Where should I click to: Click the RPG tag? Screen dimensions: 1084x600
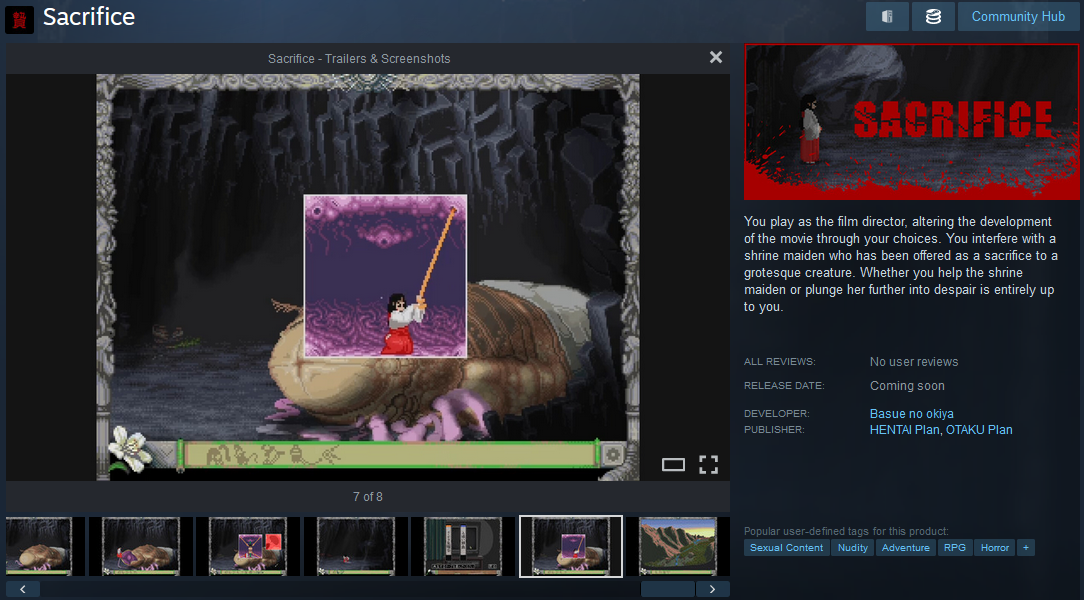[955, 547]
